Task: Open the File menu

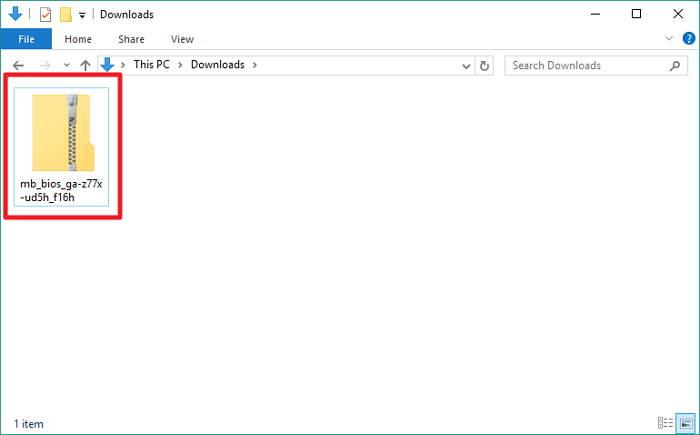Action: (x=25, y=39)
